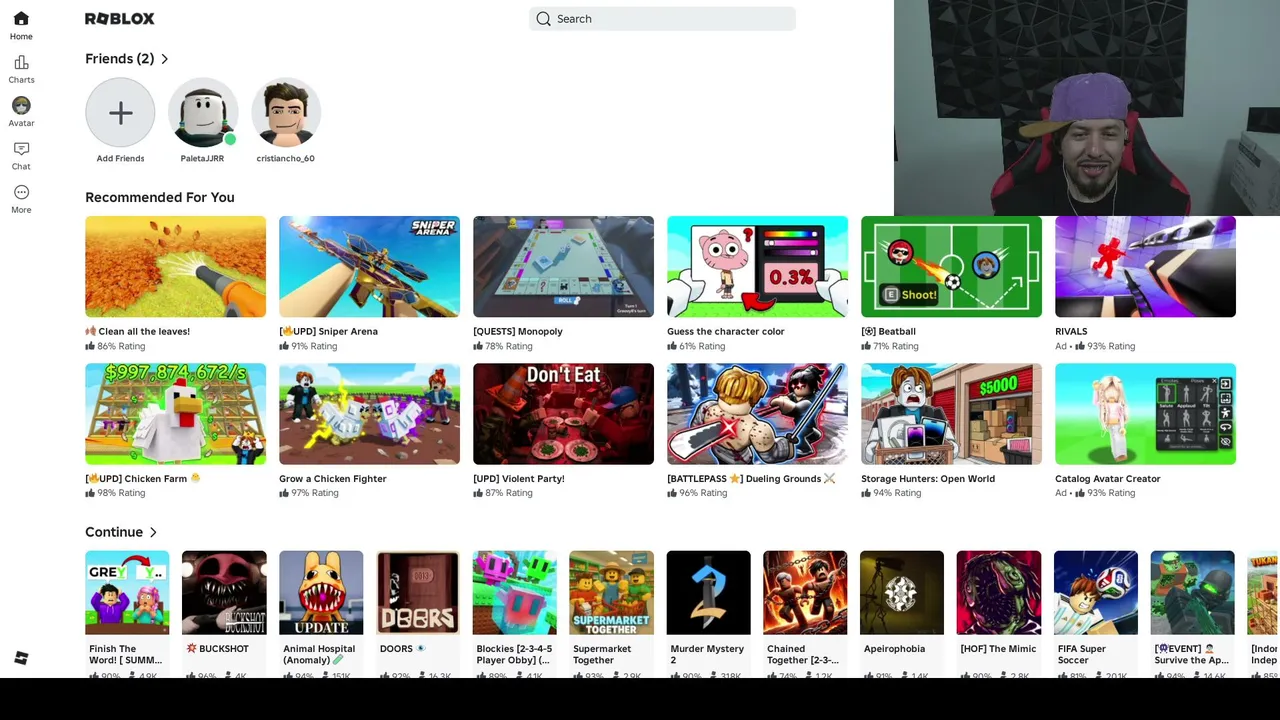Open Sniper Arena game thumbnail
1280x720 pixels.
pyautogui.click(x=369, y=266)
